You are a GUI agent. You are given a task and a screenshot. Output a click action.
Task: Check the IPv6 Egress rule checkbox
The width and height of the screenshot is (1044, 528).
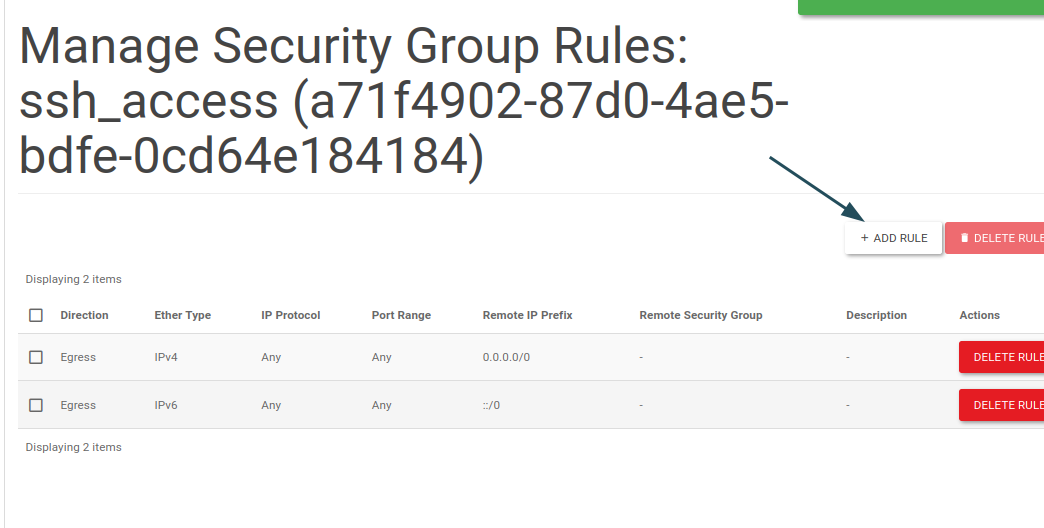coord(36,405)
